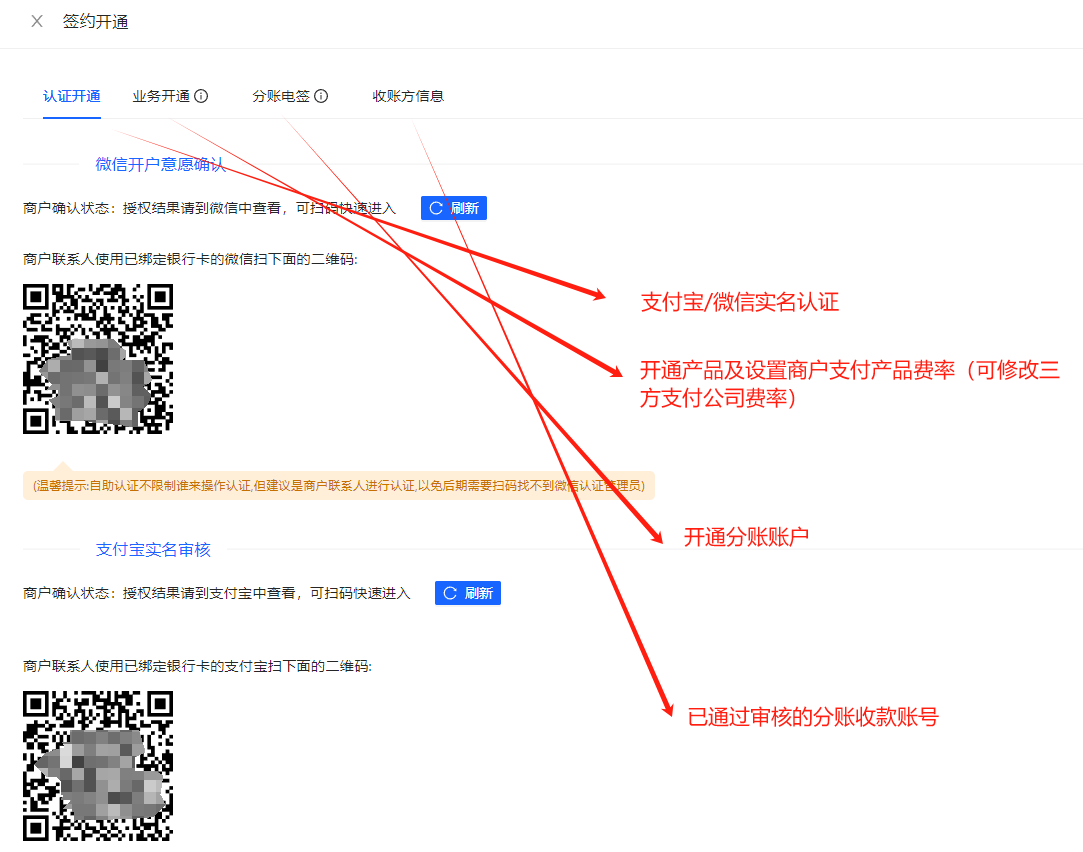
Task: Click the red 开通分账账户 annotation text
Action: point(745,537)
